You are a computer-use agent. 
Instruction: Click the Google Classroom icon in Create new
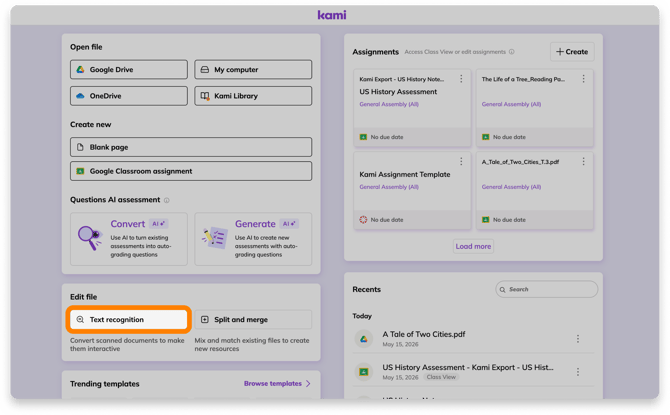(x=80, y=171)
